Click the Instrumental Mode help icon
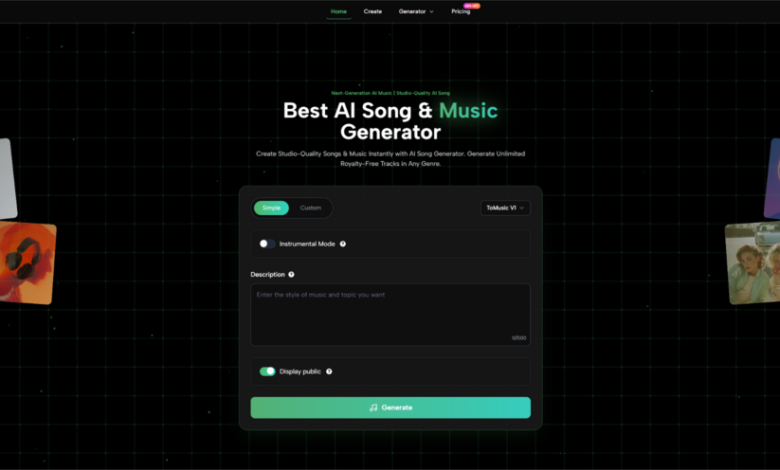This screenshot has height=470, width=780. (343, 244)
